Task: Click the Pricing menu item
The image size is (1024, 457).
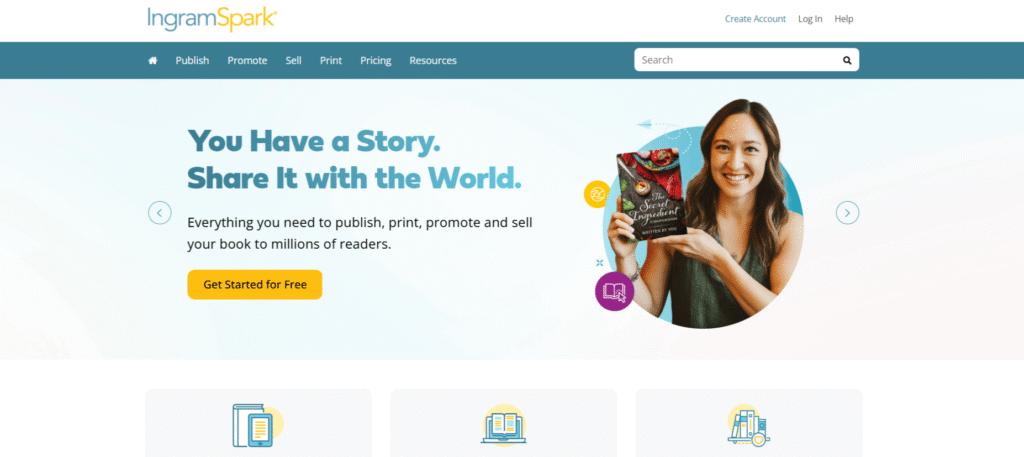Action: (376, 60)
